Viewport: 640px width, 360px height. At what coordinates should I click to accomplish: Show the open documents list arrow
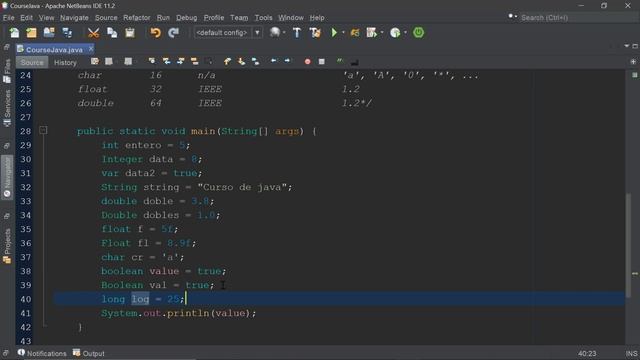(627, 46)
